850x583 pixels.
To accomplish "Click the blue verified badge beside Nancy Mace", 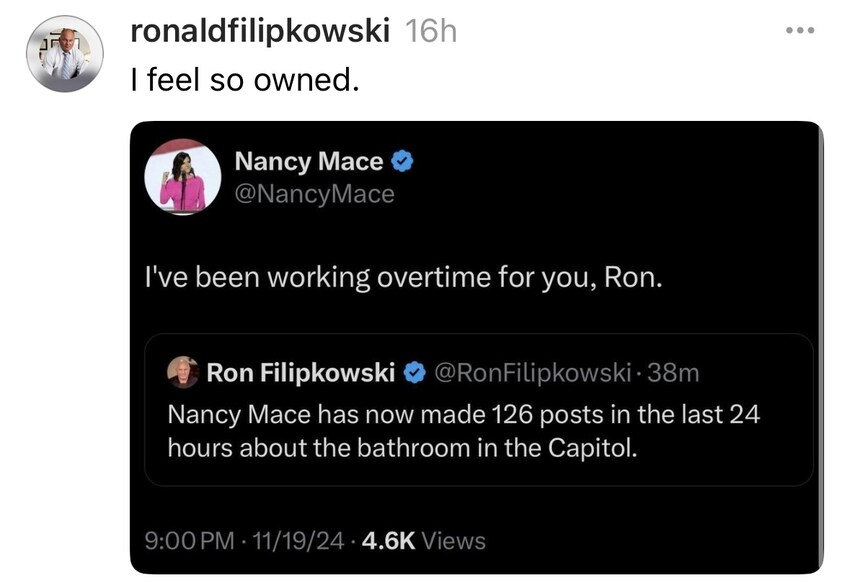I will (x=402, y=161).
